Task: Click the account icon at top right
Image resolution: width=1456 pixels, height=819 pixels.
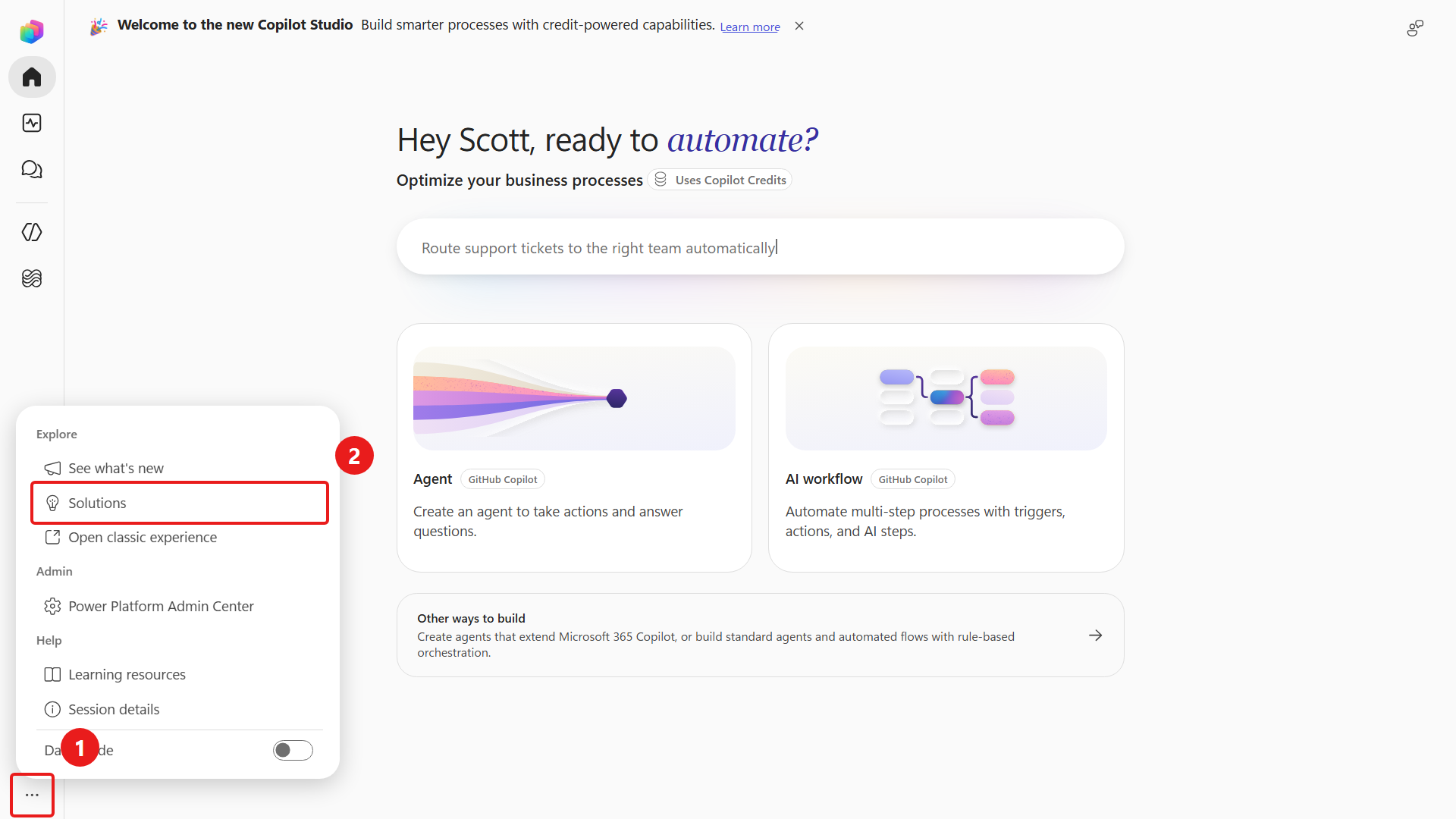Action: click(1415, 28)
